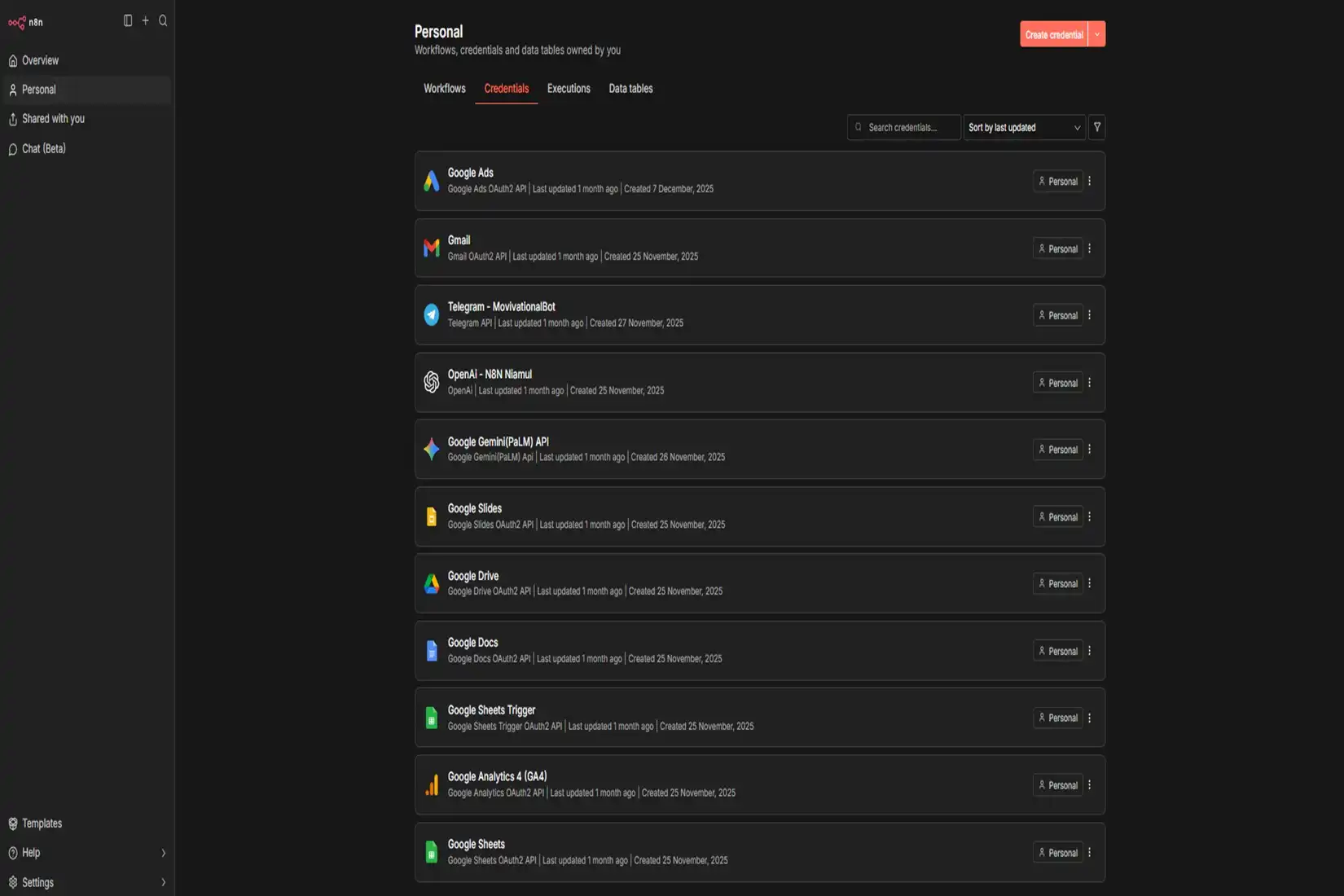Click the OpenAI credential icon
Viewport: 1344px width, 896px height.
tap(431, 382)
